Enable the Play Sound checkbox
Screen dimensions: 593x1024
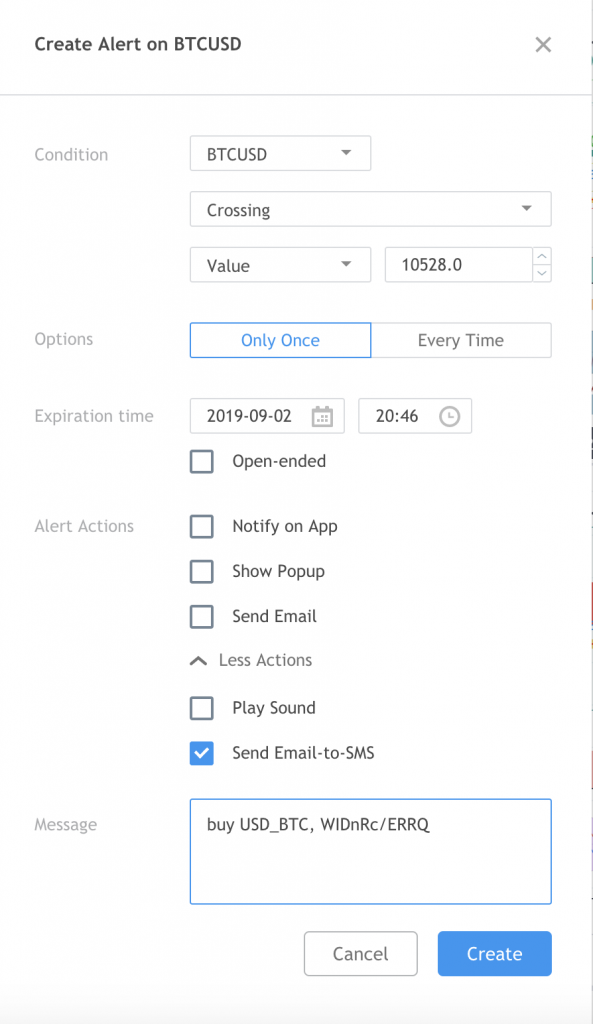click(x=202, y=708)
